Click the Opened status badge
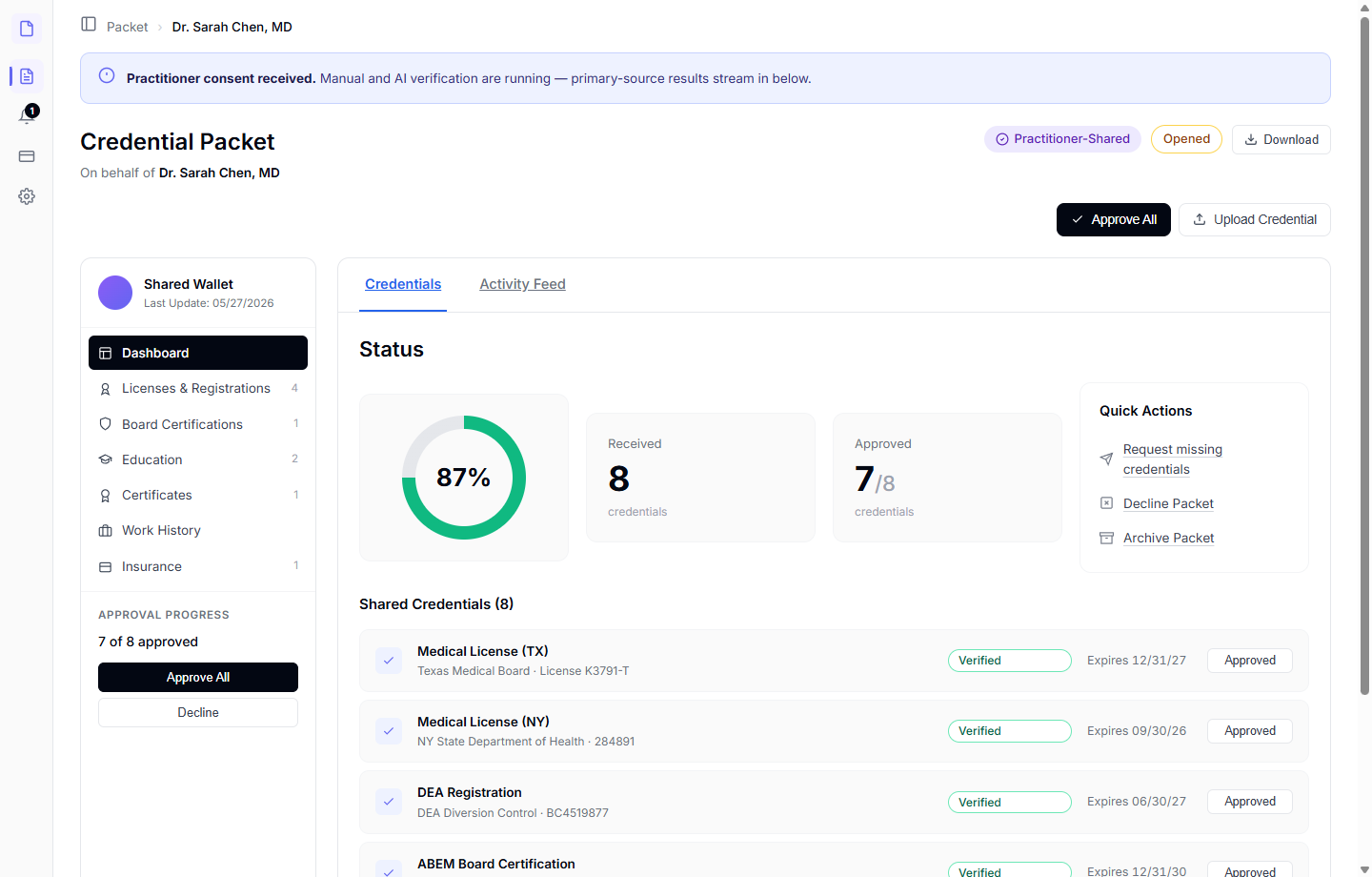1372x877 pixels. click(x=1186, y=139)
